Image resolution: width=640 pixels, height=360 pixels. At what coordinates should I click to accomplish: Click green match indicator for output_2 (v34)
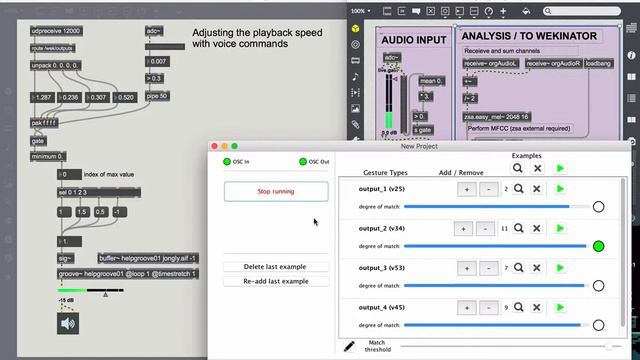pos(598,247)
